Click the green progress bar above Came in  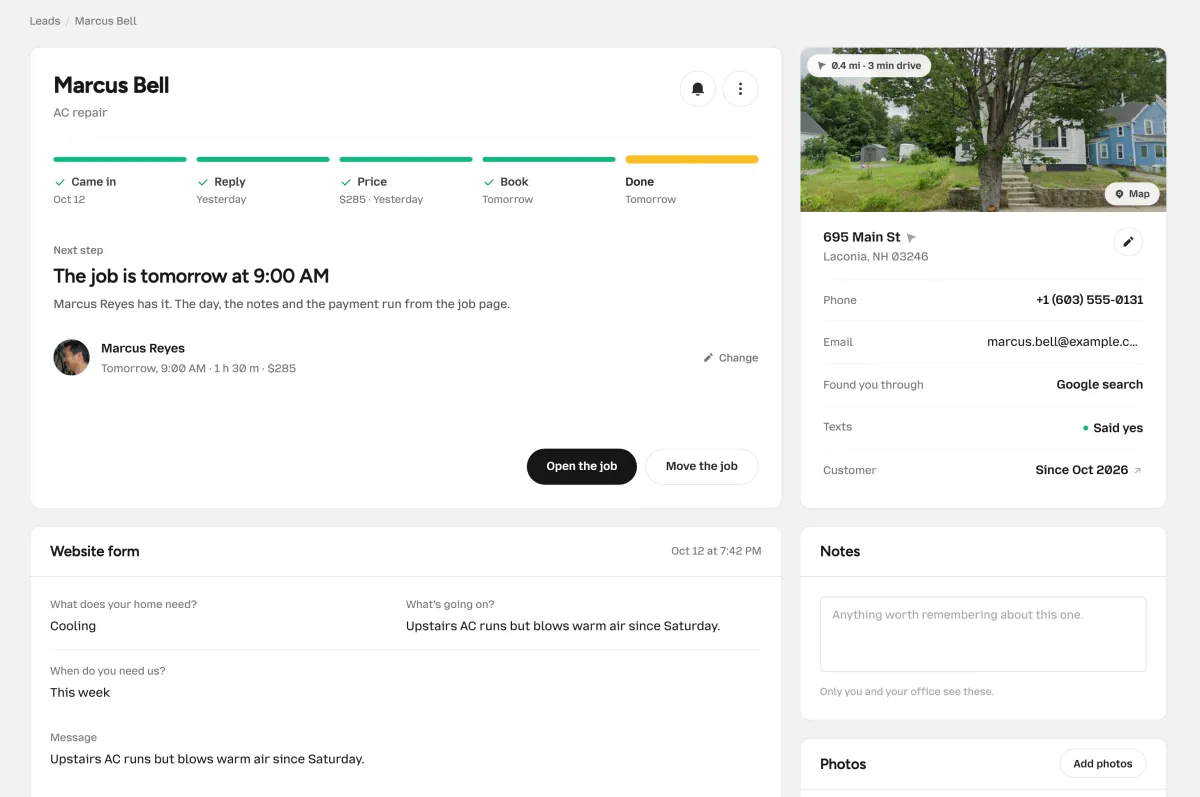coord(120,159)
